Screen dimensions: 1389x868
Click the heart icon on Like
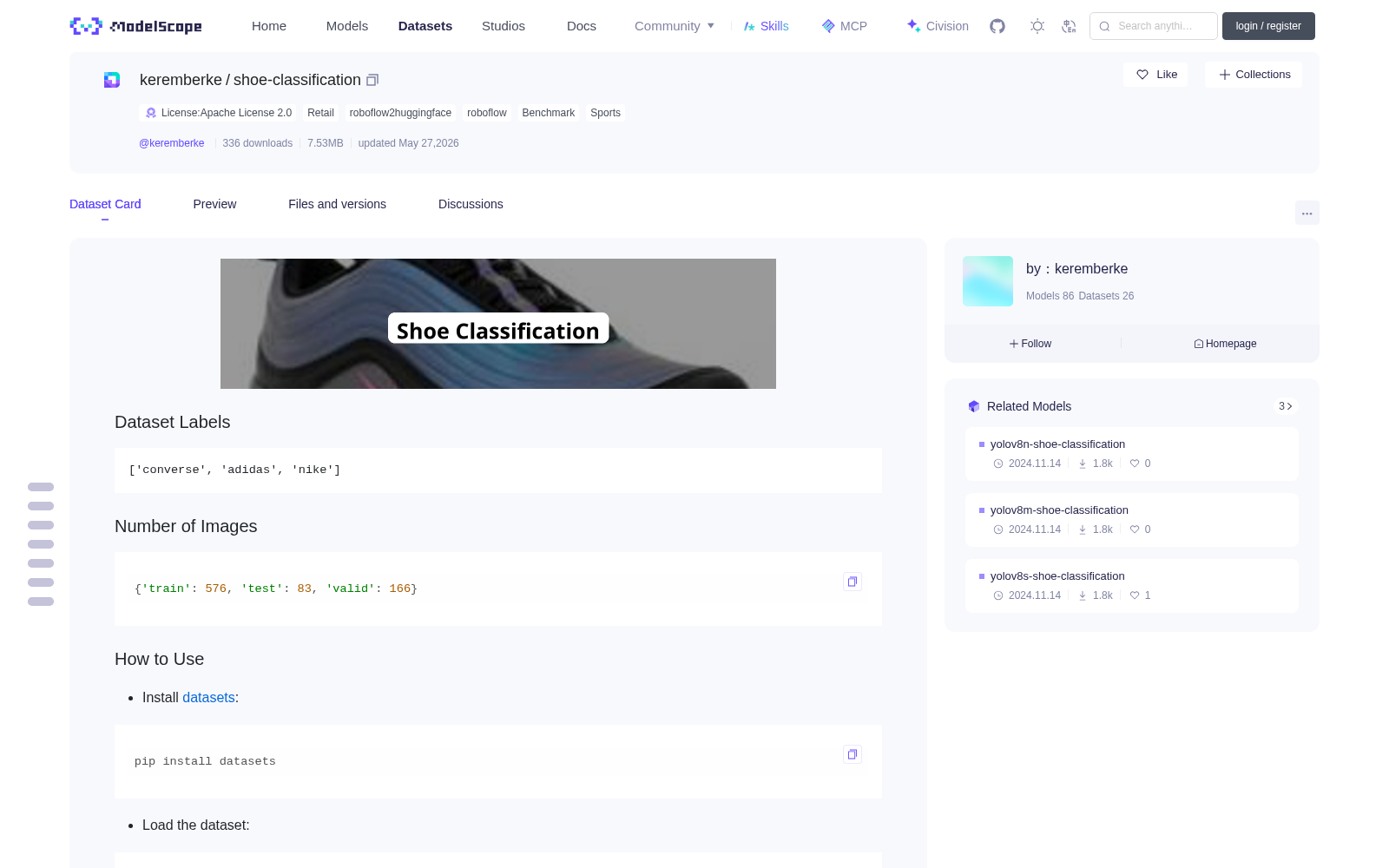pos(1142,75)
